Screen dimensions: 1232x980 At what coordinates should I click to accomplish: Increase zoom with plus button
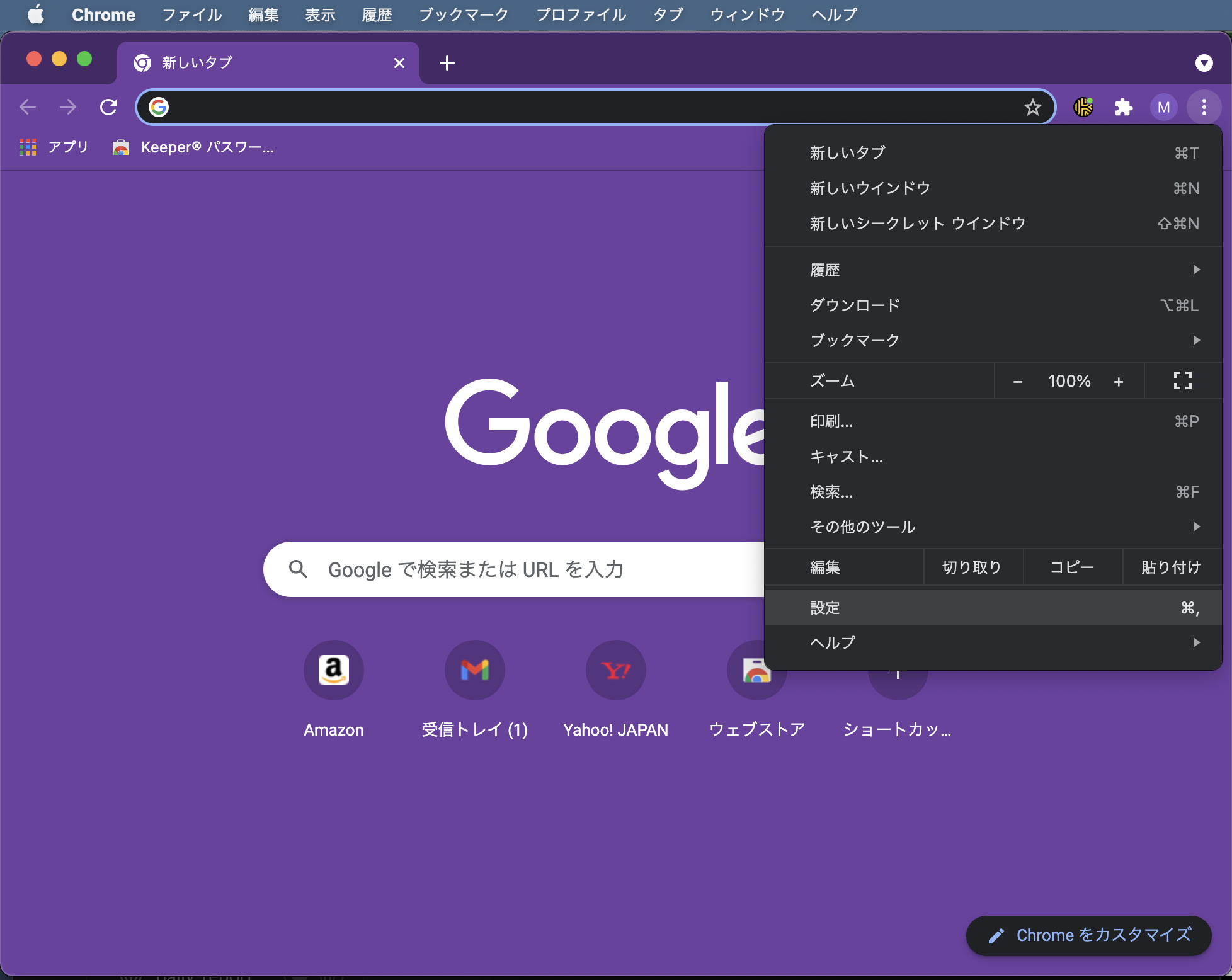click(1119, 382)
